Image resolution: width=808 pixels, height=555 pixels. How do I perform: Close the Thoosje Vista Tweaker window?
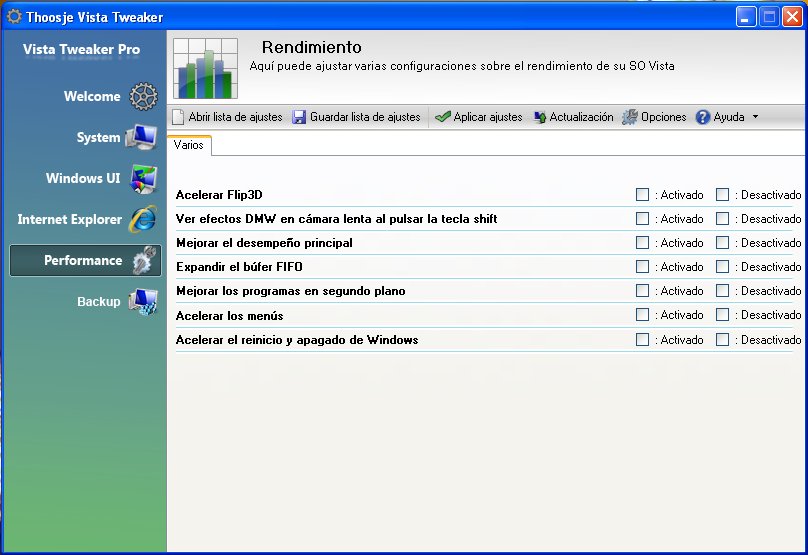coord(792,17)
